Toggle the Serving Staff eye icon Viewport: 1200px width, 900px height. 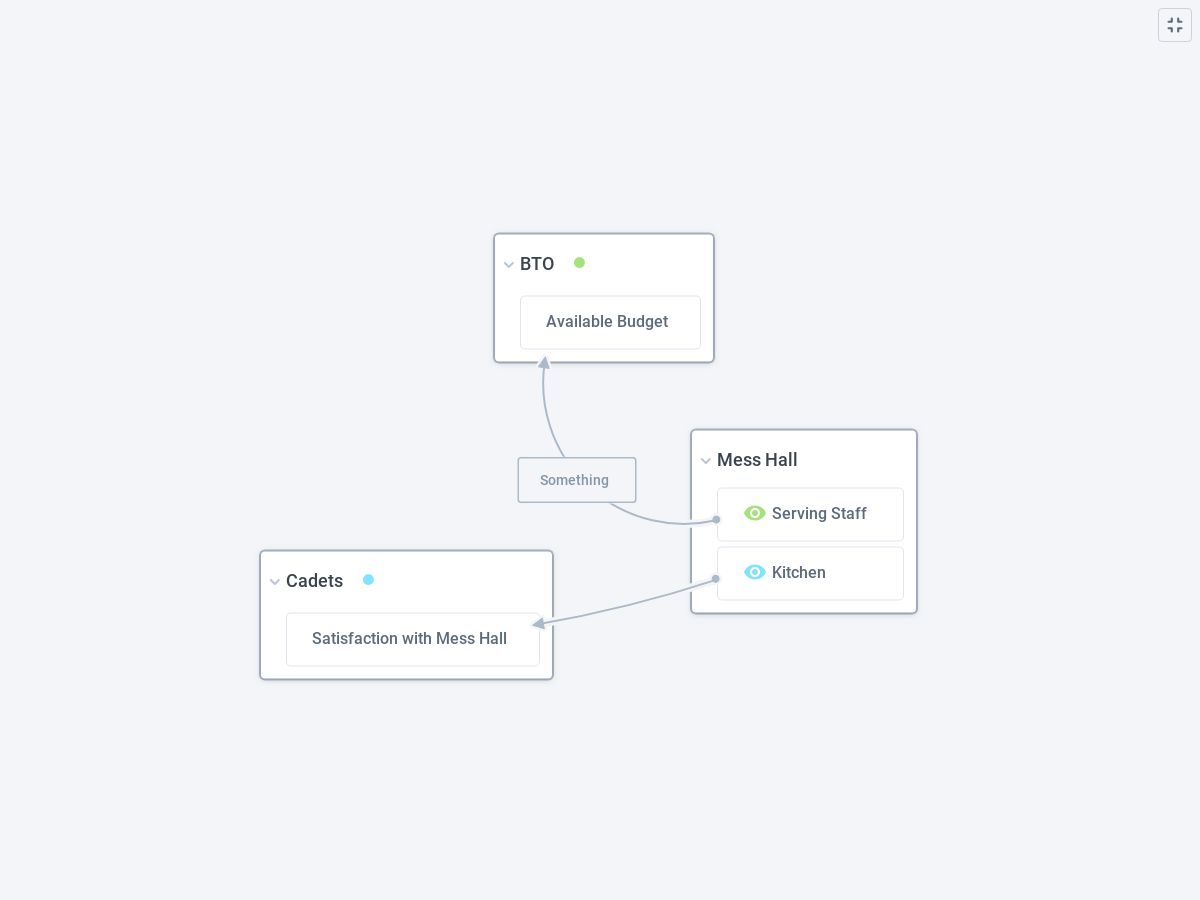click(x=755, y=513)
